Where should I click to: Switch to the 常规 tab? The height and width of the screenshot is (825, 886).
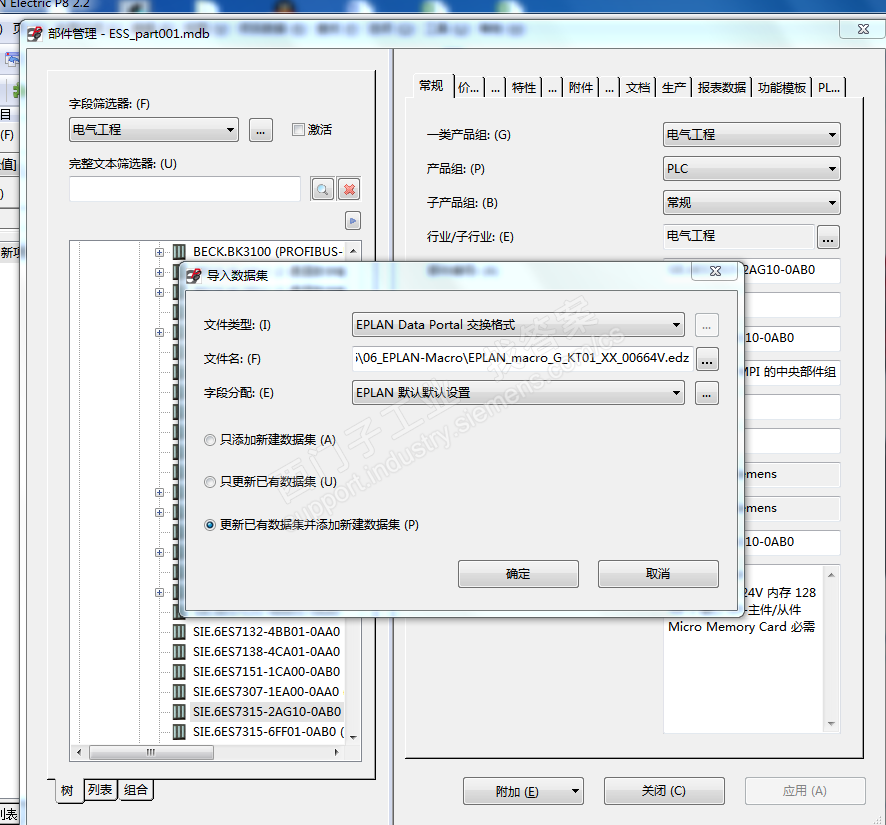coord(431,86)
